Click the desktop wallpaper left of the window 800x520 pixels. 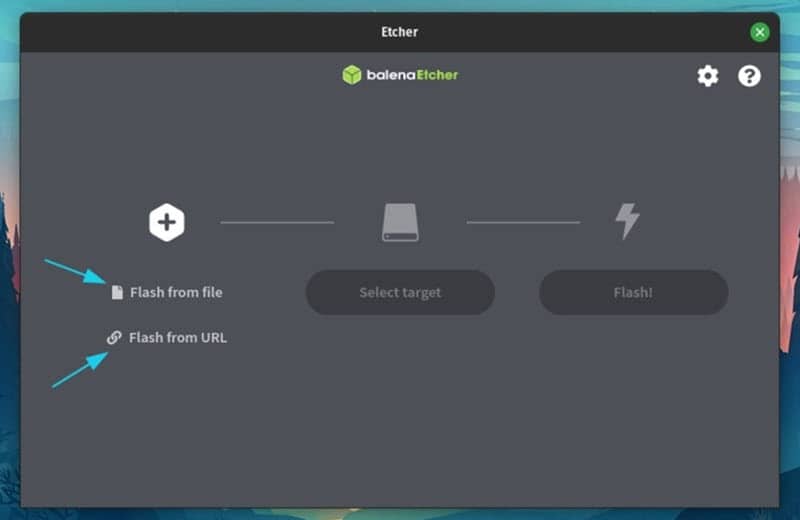(x=9, y=300)
